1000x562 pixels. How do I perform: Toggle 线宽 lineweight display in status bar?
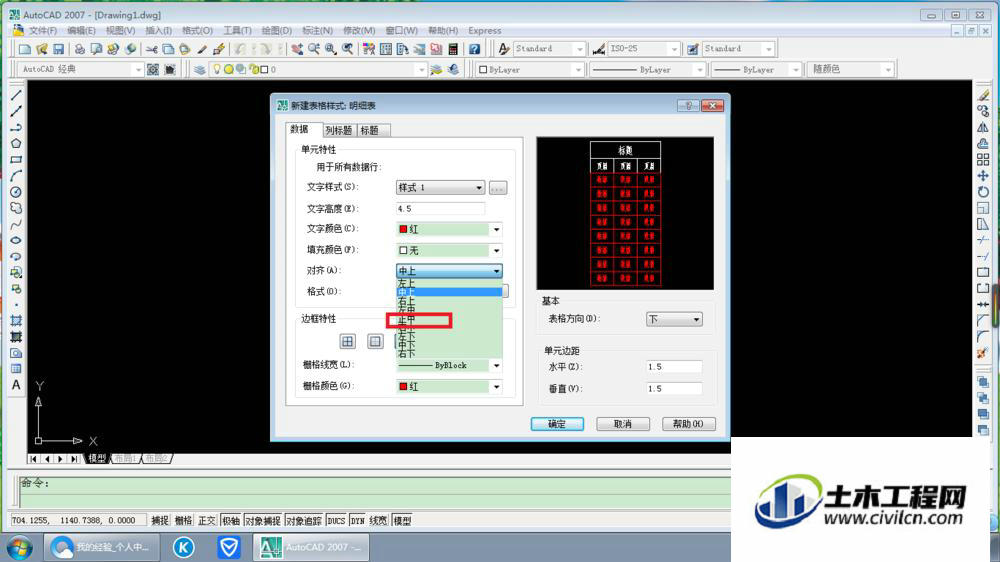click(x=378, y=521)
